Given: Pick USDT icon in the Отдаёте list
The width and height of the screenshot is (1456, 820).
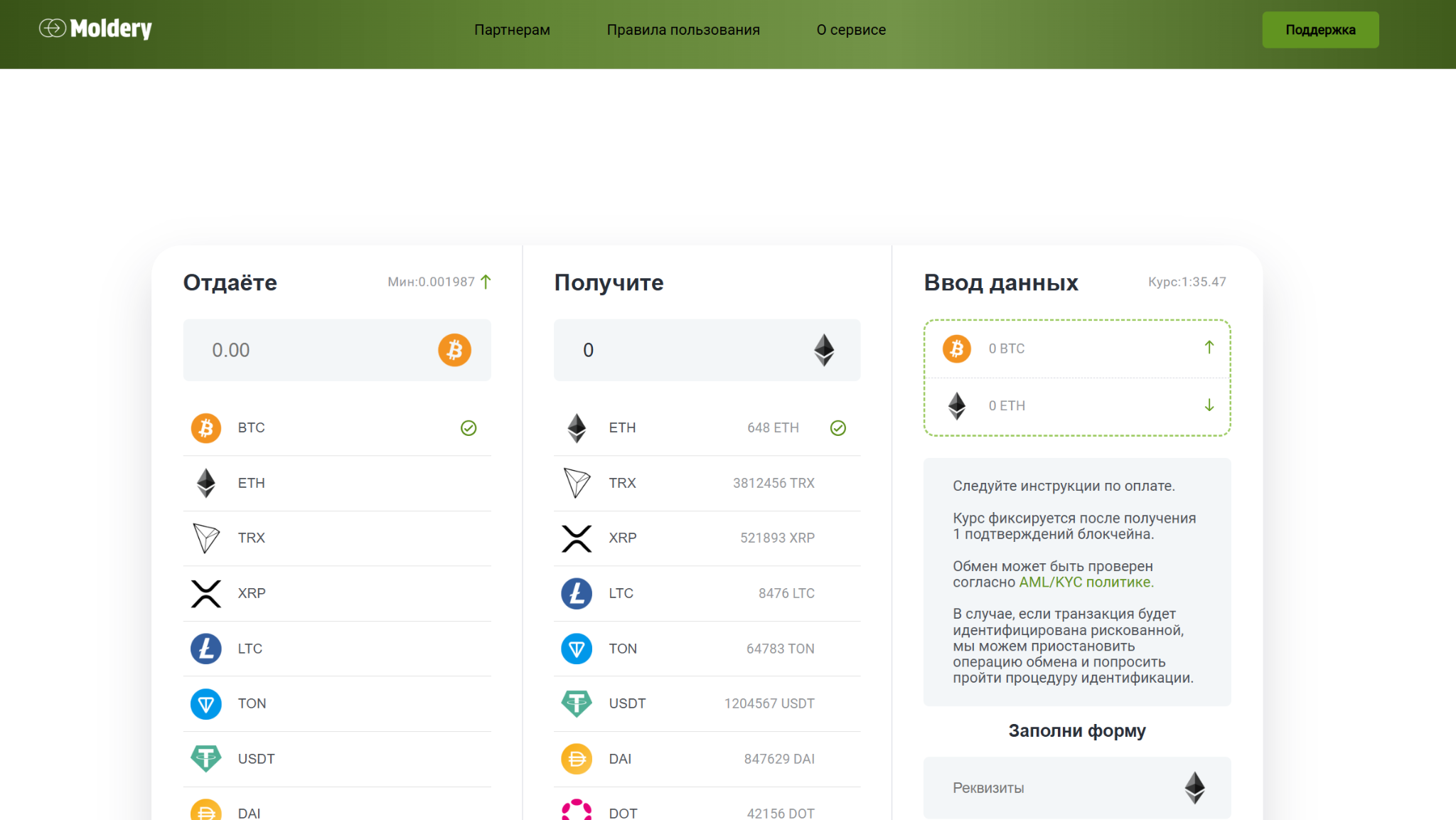Looking at the screenshot, I should tap(206, 759).
